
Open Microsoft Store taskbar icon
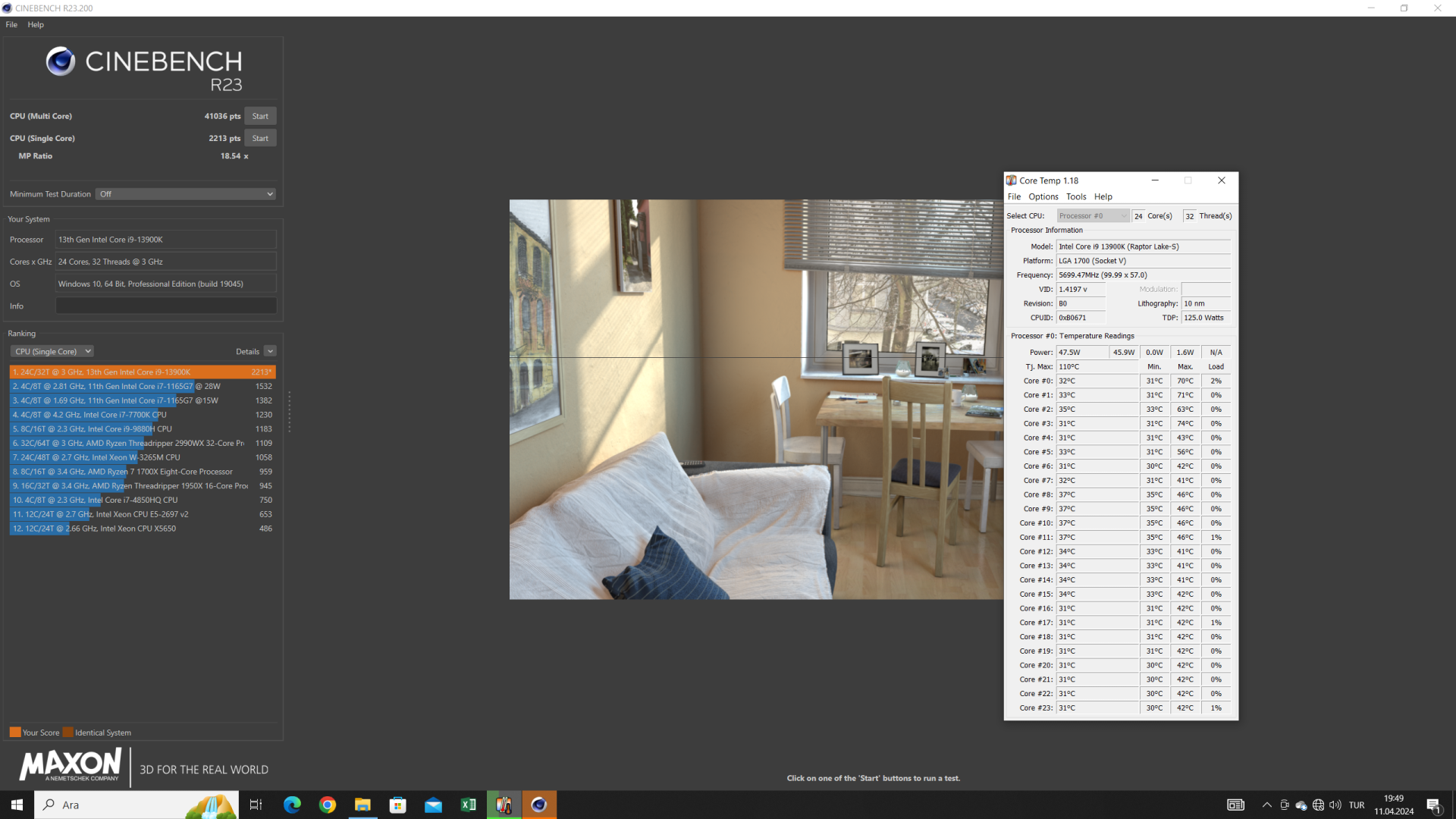tap(398, 805)
